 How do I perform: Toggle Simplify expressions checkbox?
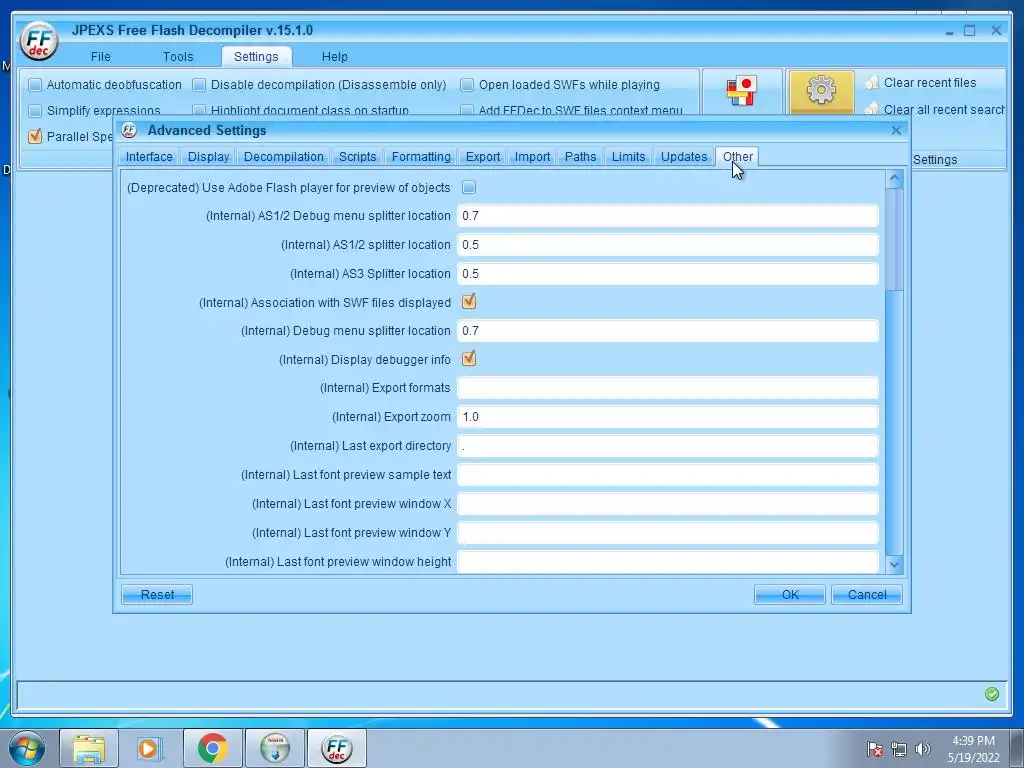coord(35,110)
